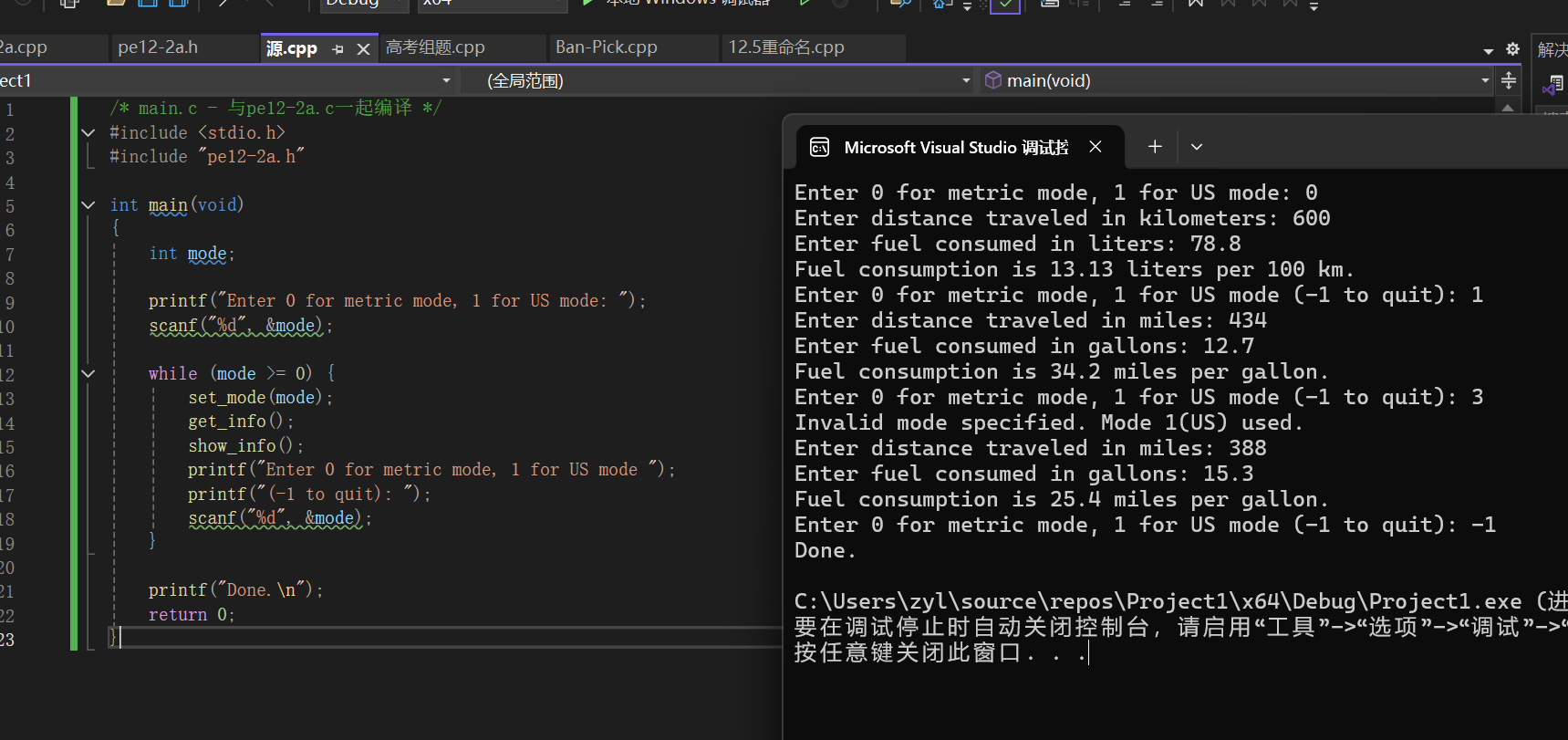The image size is (1568, 740).
Task: Collapse the #include block chevron
Action: tap(88, 133)
